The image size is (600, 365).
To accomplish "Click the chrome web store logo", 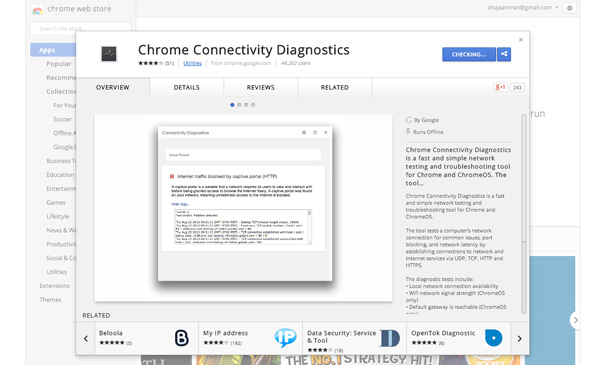I will [x=38, y=9].
